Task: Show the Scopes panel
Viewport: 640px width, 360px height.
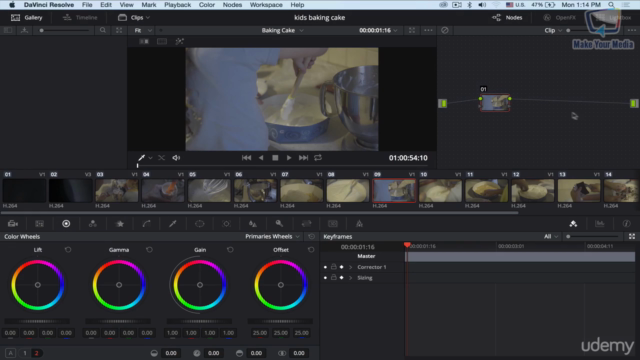Action: (x=600, y=224)
